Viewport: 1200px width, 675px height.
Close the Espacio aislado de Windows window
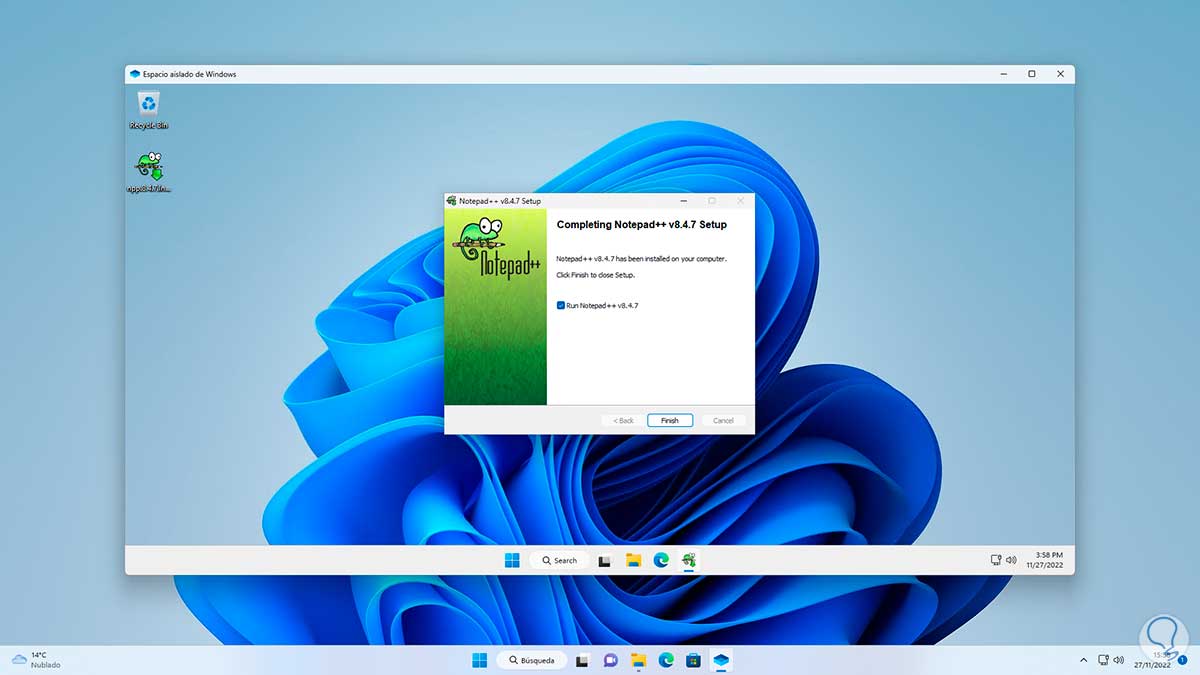[x=1060, y=74]
